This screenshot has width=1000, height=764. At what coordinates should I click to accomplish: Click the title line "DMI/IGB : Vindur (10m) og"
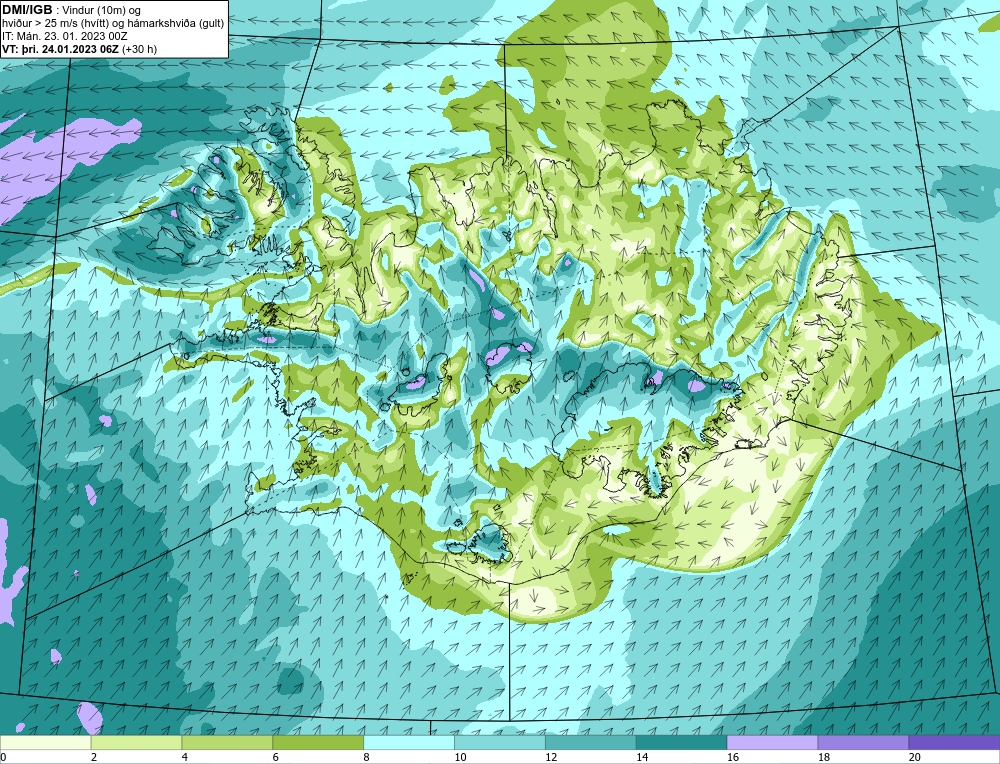[x=72, y=10]
